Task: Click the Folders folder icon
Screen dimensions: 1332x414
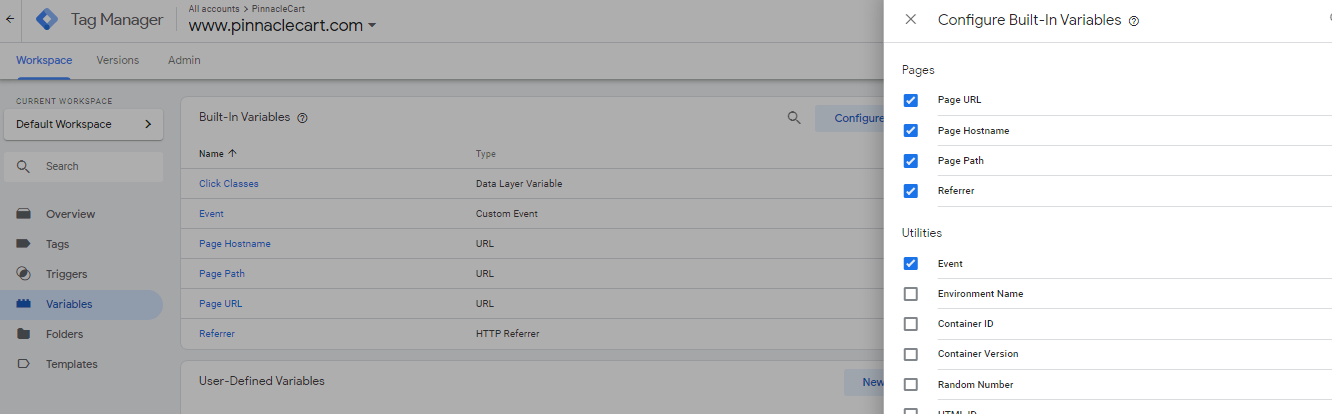Action: click(x=24, y=334)
